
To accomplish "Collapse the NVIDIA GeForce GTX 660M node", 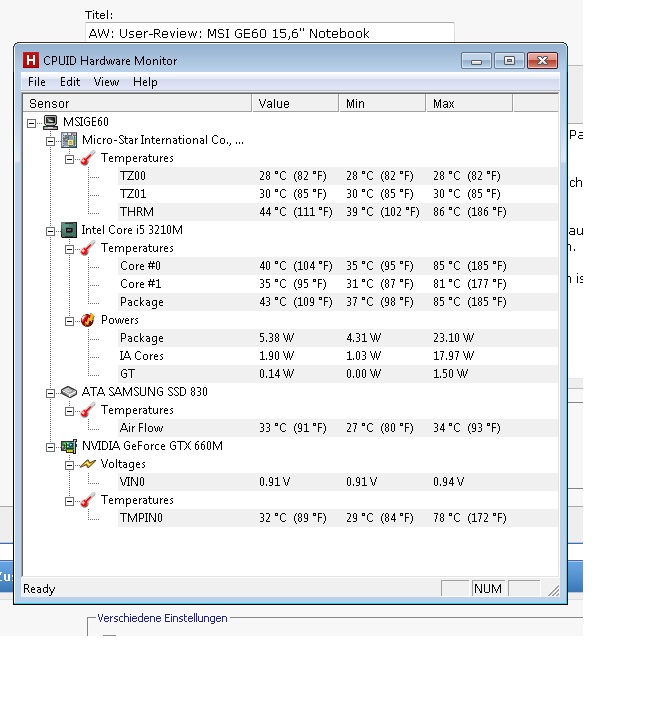I will coord(50,447).
